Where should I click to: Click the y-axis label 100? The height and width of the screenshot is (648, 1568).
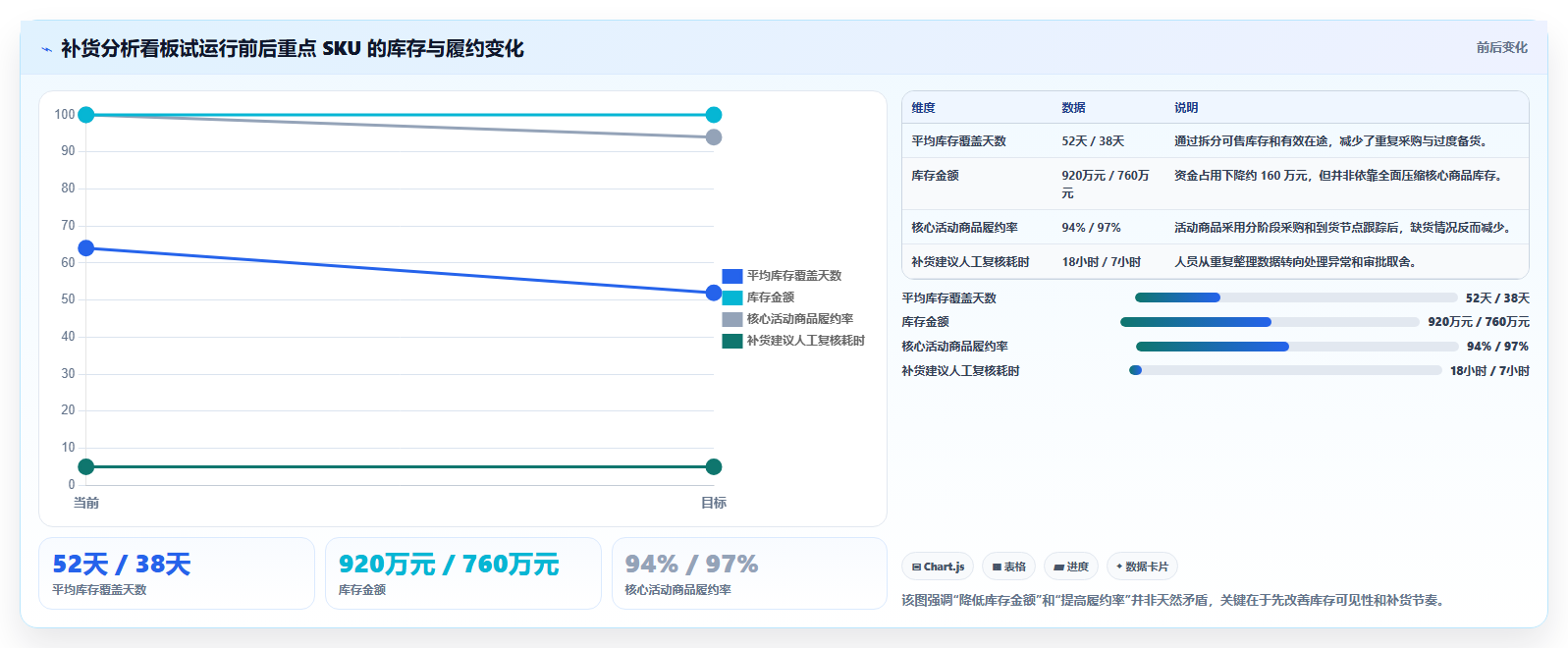coord(65,115)
